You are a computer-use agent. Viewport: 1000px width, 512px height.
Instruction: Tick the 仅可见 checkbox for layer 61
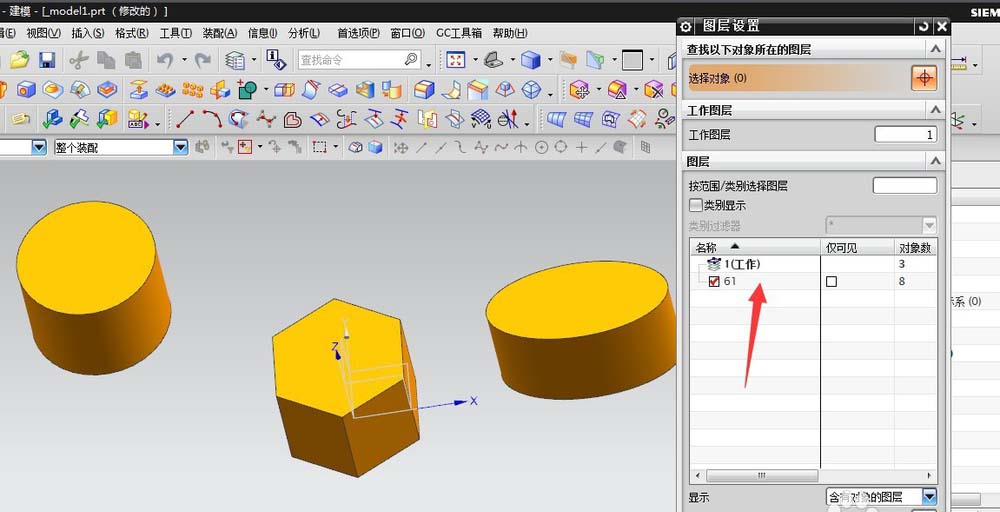(831, 281)
